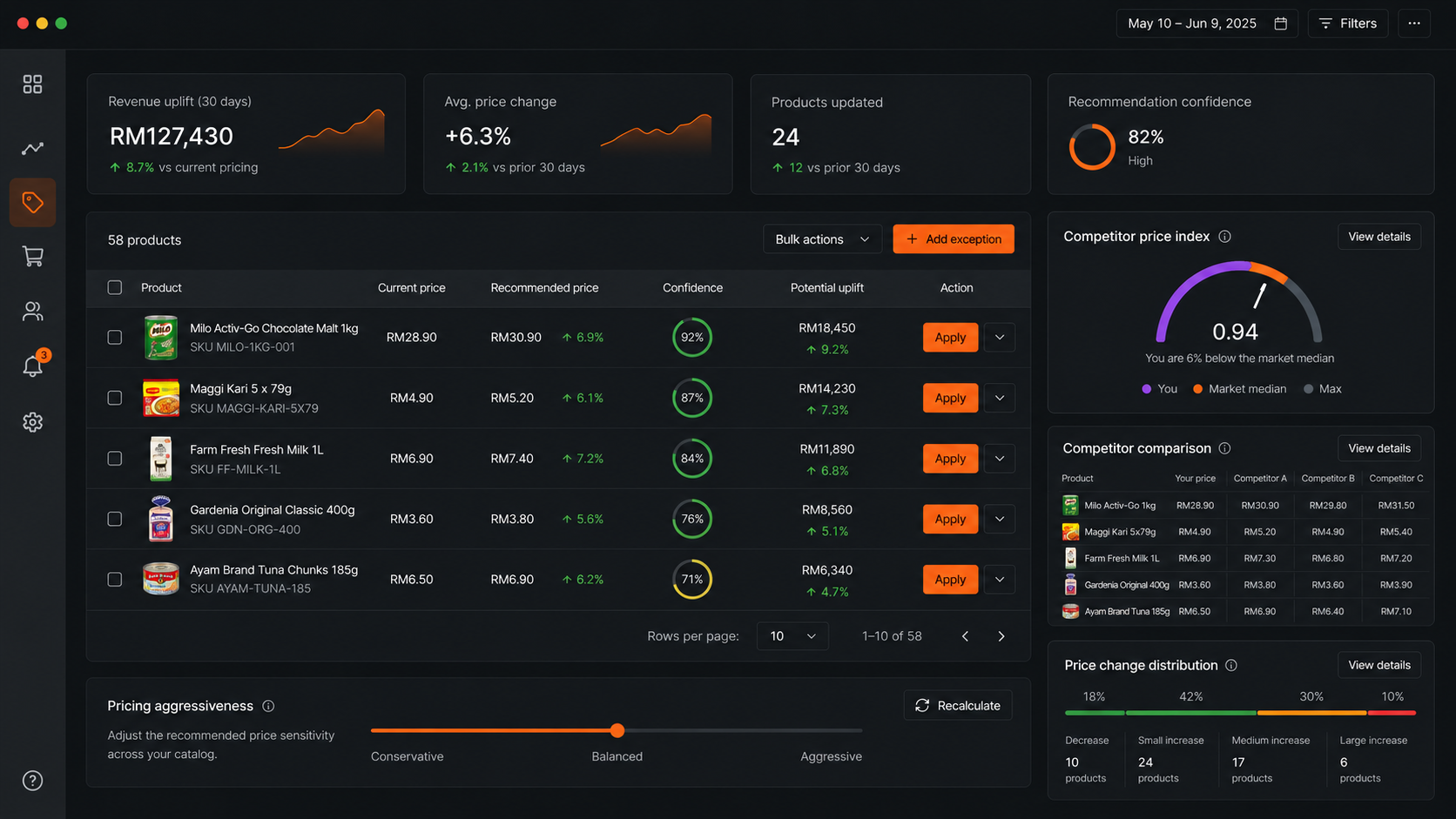Show info for Price change distribution

(x=1231, y=665)
